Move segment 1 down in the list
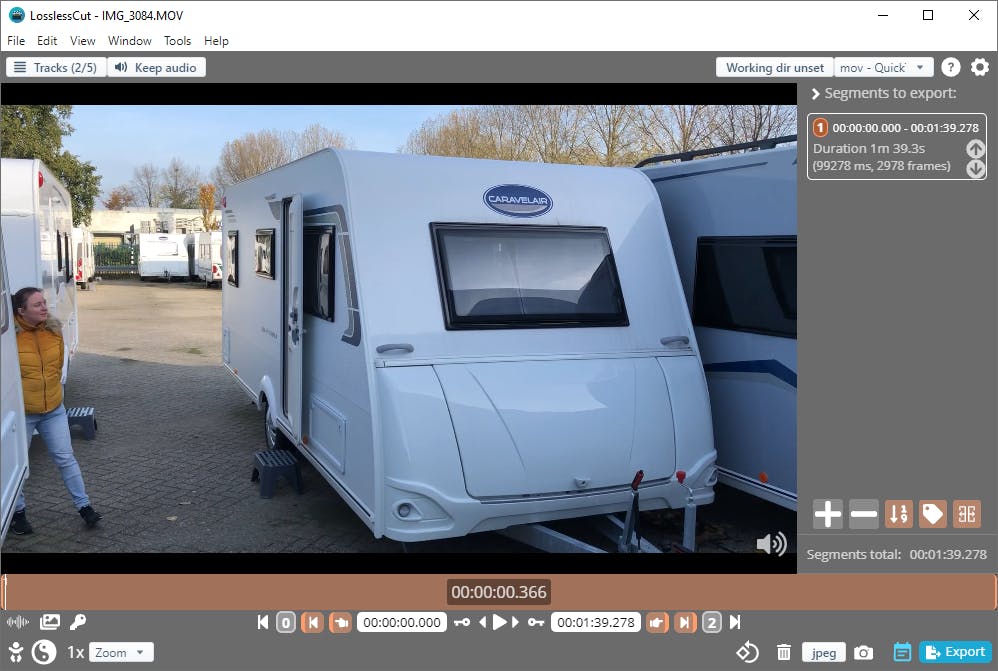This screenshot has height=671, width=998. [x=975, y=169]
